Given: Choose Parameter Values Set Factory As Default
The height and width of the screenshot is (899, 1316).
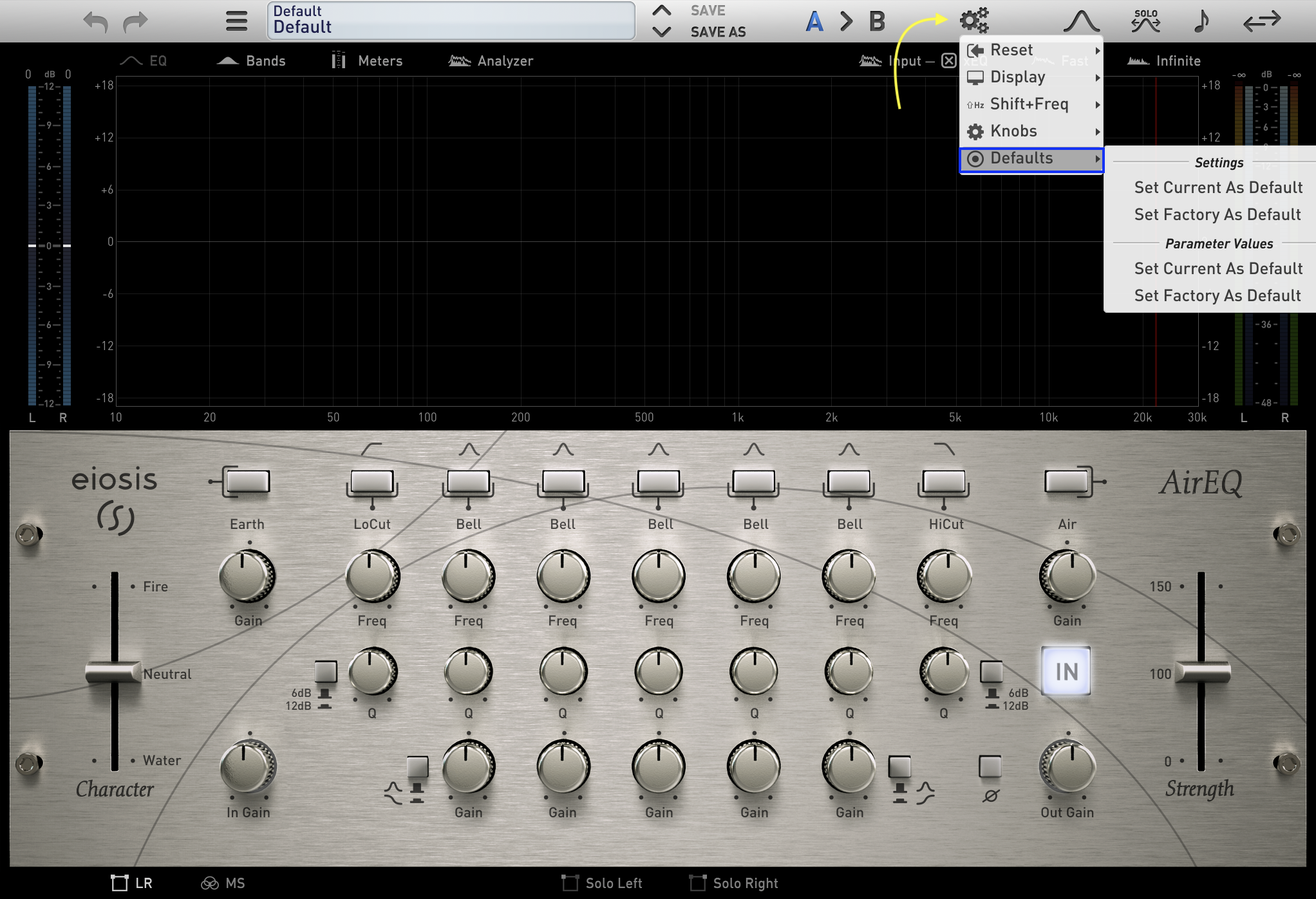Looking at the screenshot, I should point(1217,295).
